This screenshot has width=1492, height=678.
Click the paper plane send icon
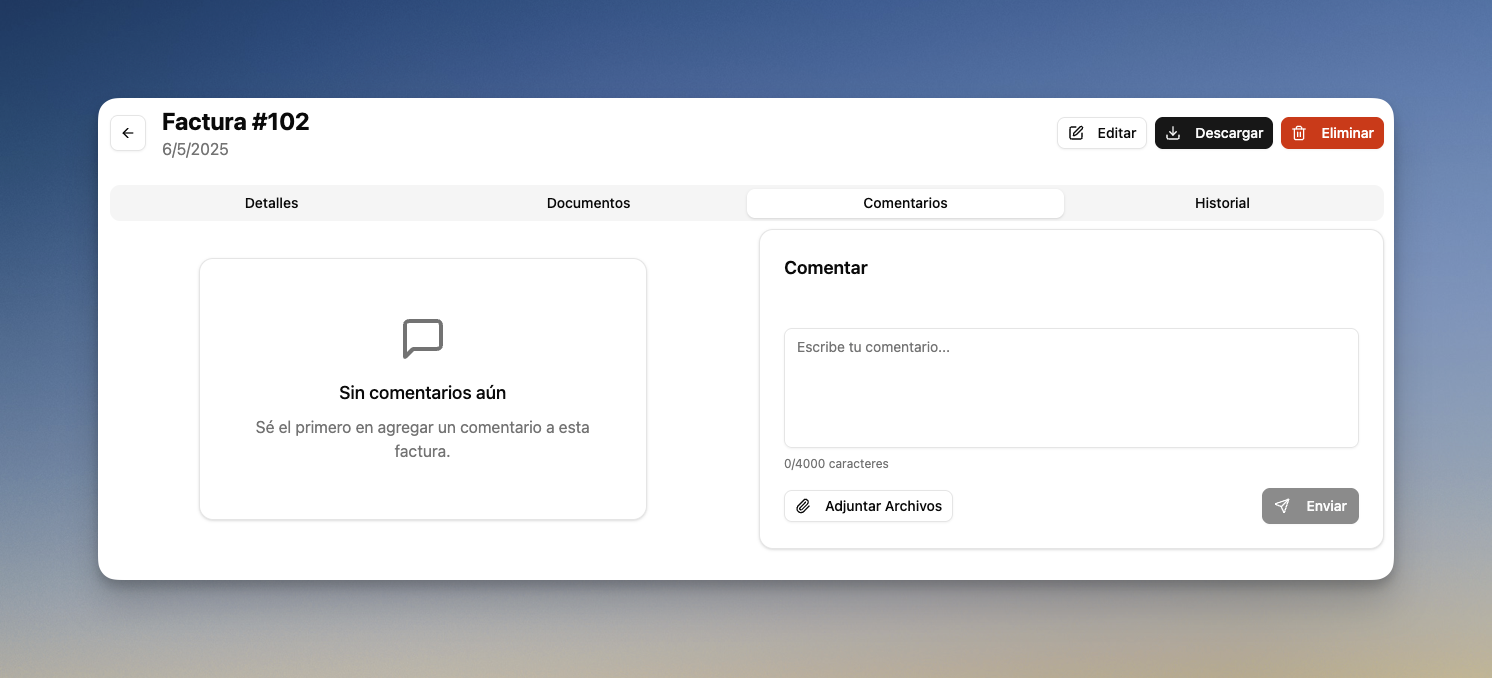(x=1283, y=506)
